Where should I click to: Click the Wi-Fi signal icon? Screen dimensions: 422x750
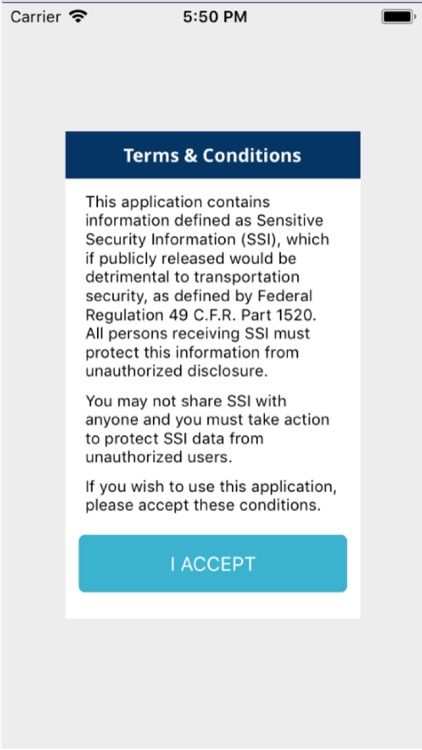(78, 17)
